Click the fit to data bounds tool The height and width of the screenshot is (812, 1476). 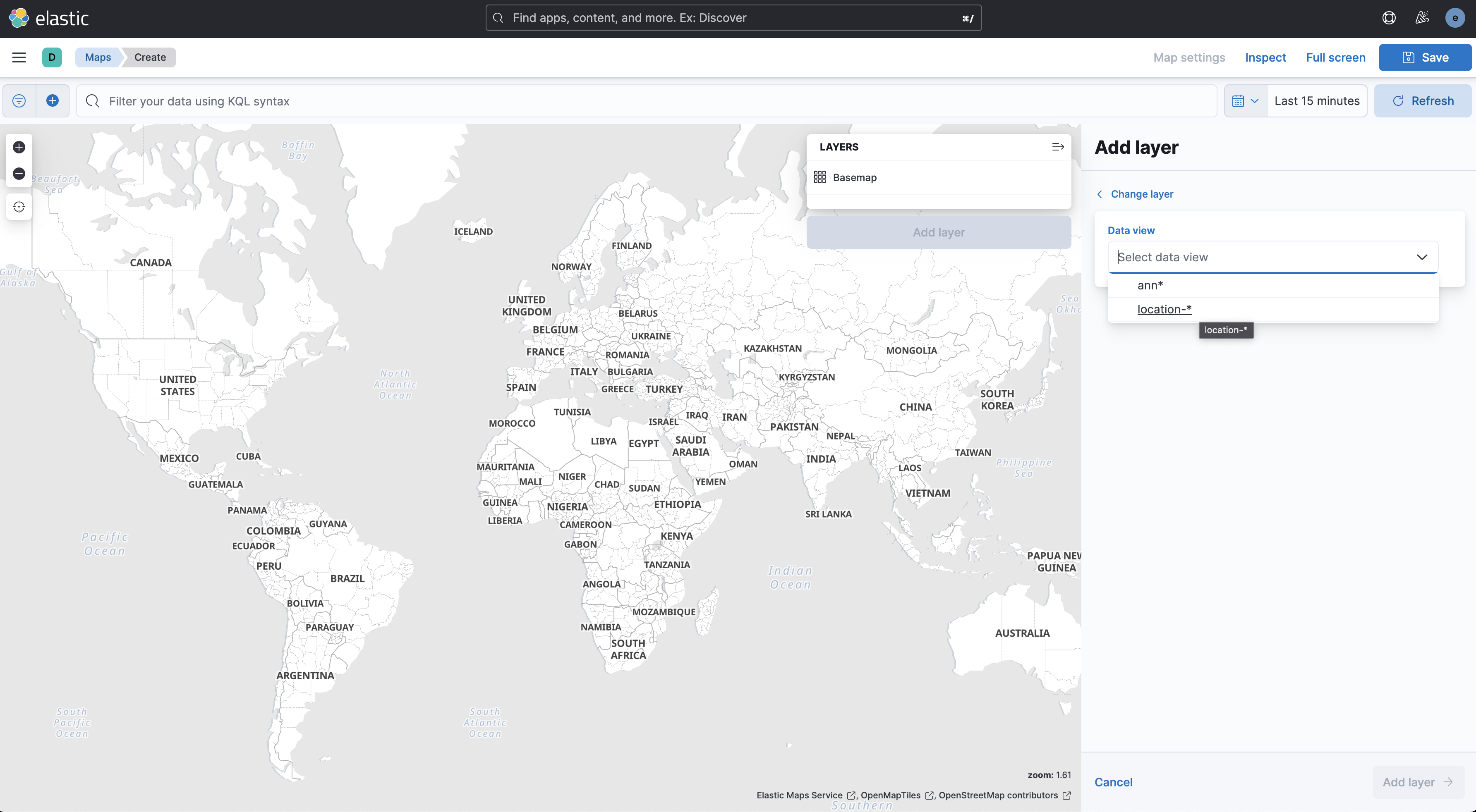pyautogui.click(x=19, y=207)
